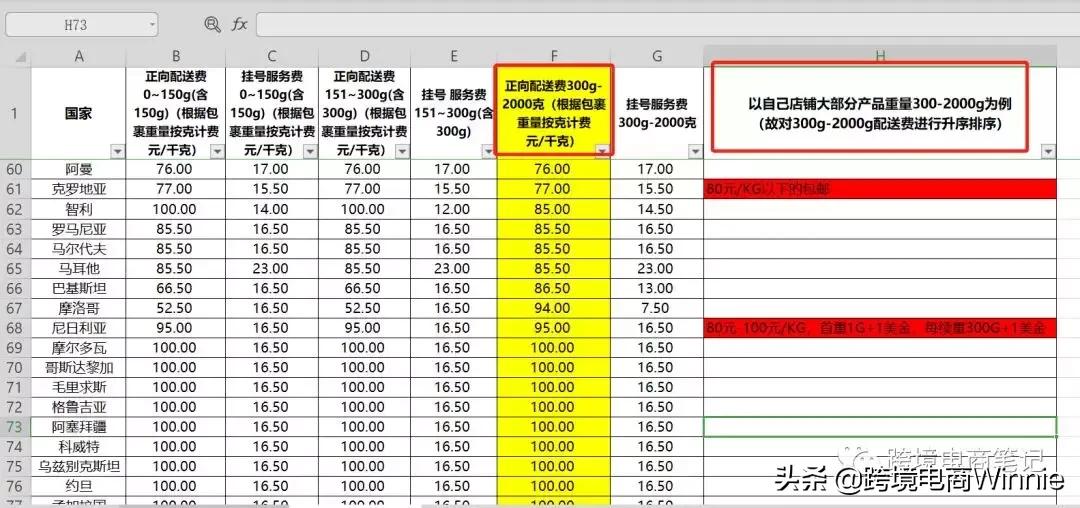Click the selected empty cell H73
1080x508 pixels.
(x=880, y=427)
